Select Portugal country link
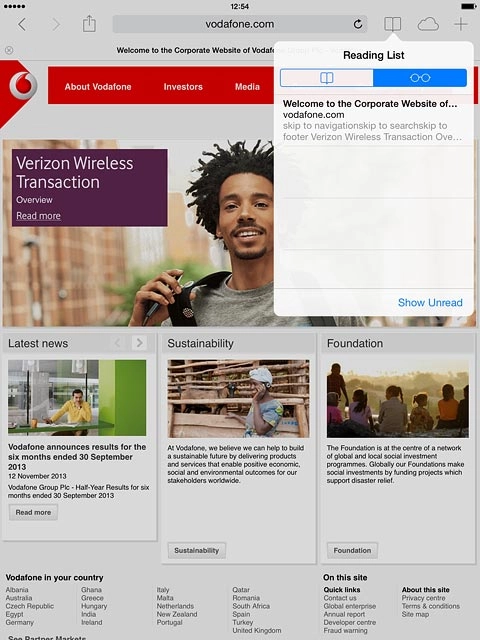 coord(169,622)
